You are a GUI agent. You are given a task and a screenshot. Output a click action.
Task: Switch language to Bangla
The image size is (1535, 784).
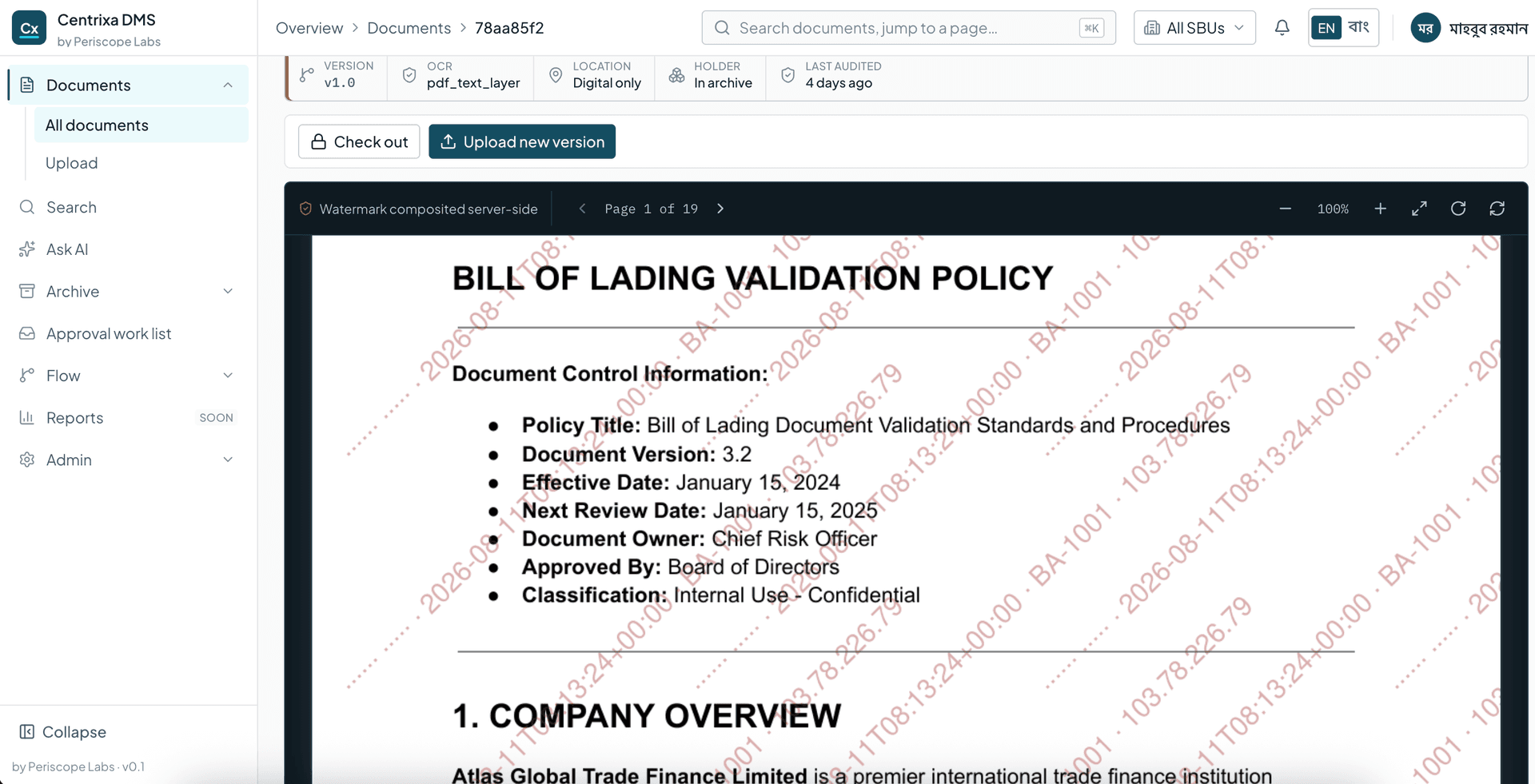[x=1359, y=27]
